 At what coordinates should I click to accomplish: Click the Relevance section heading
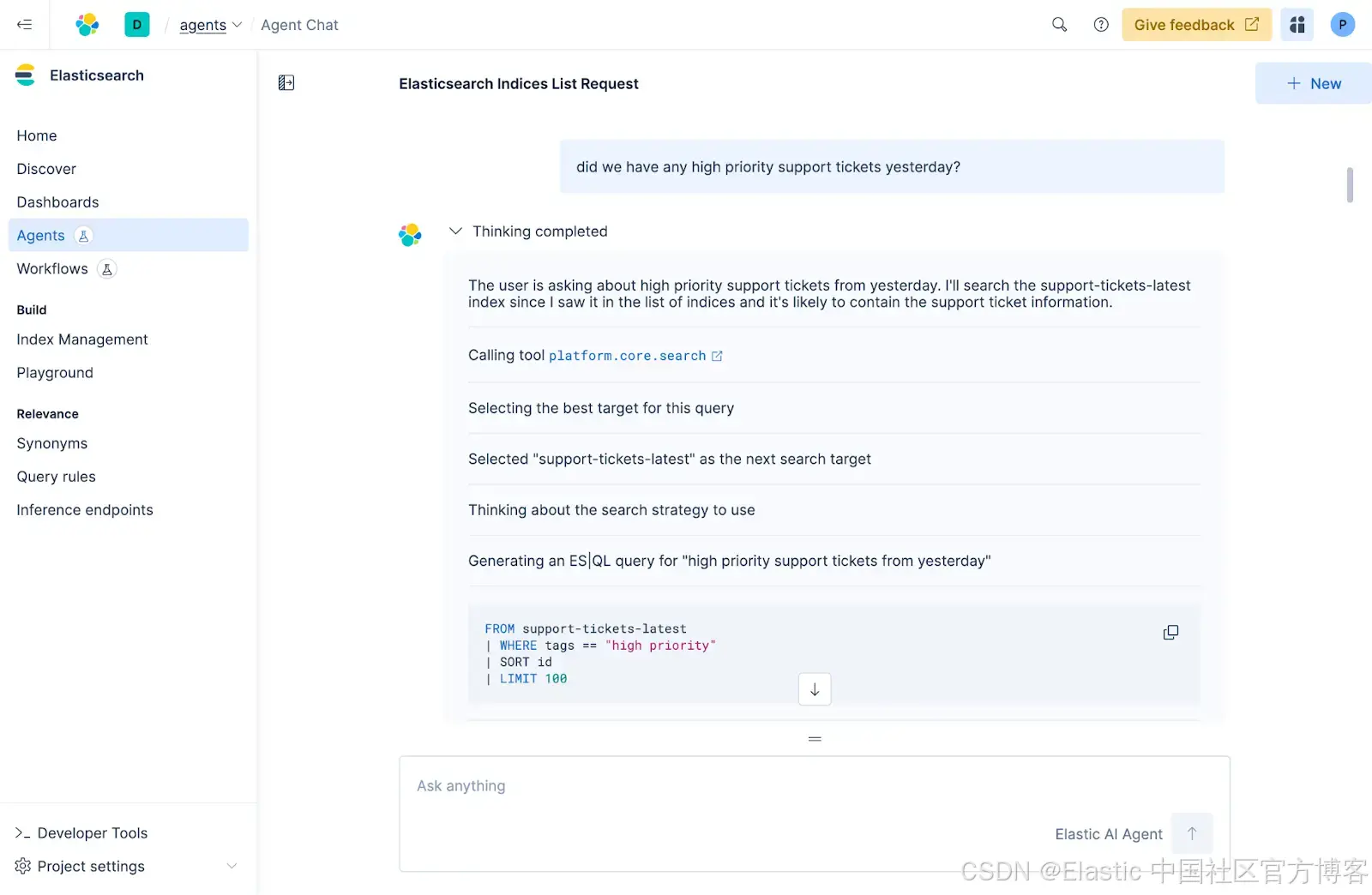[47, 414]
